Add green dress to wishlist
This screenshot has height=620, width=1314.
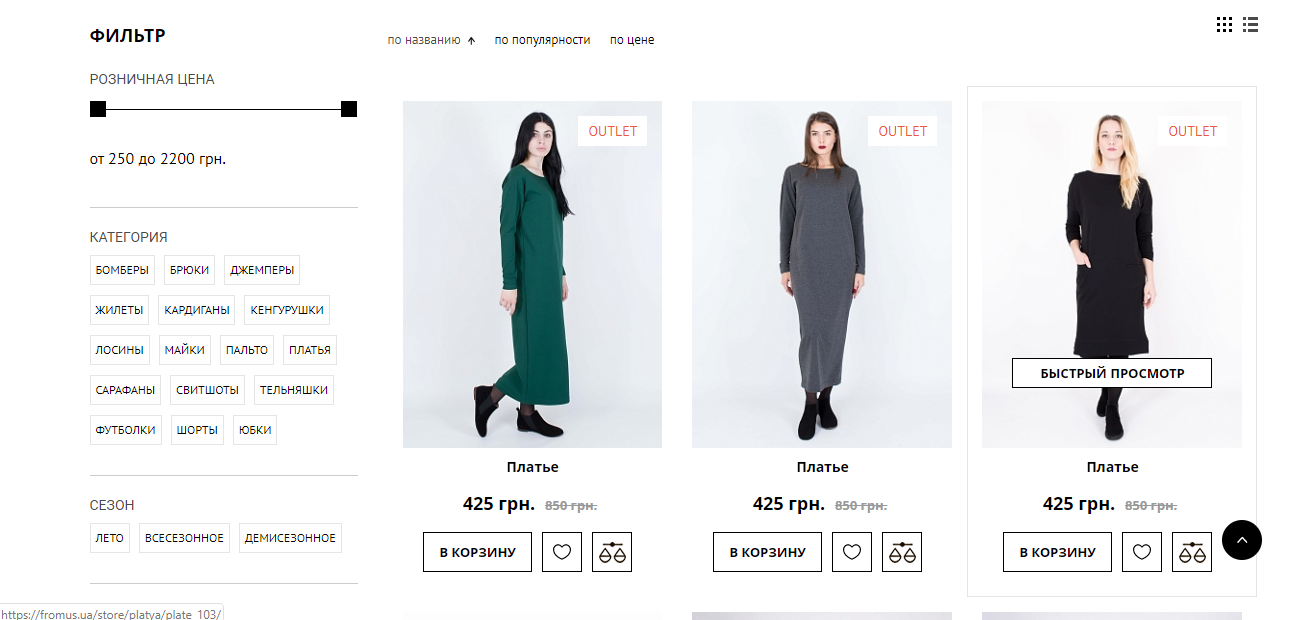(x=562, y=552)
